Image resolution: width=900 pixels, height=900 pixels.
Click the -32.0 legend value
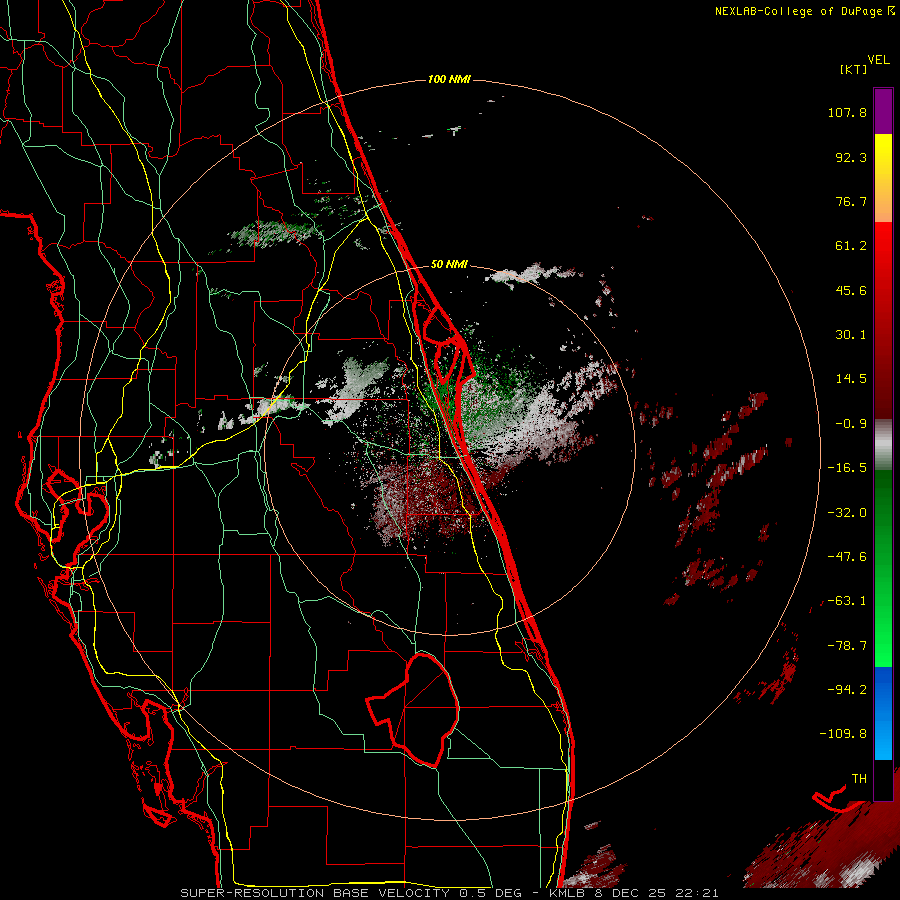(847, 513)
